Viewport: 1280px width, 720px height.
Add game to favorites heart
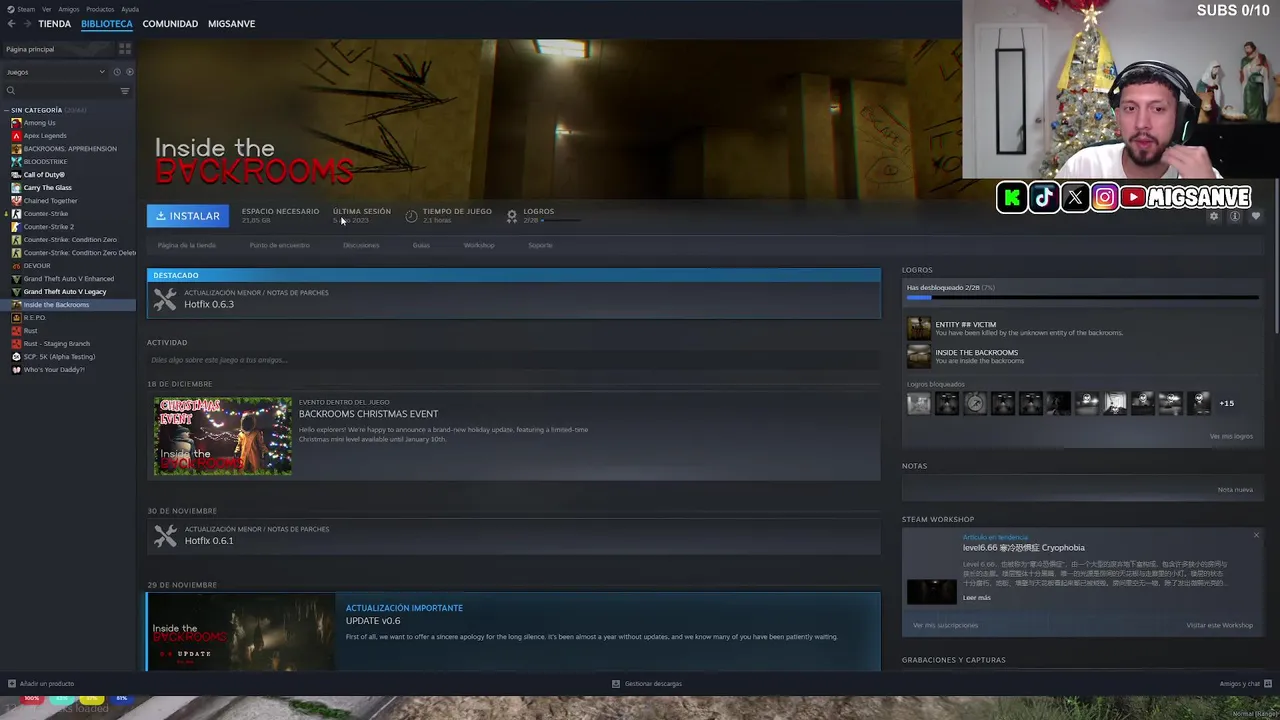pyautogui.click(x=1256, y=216)
